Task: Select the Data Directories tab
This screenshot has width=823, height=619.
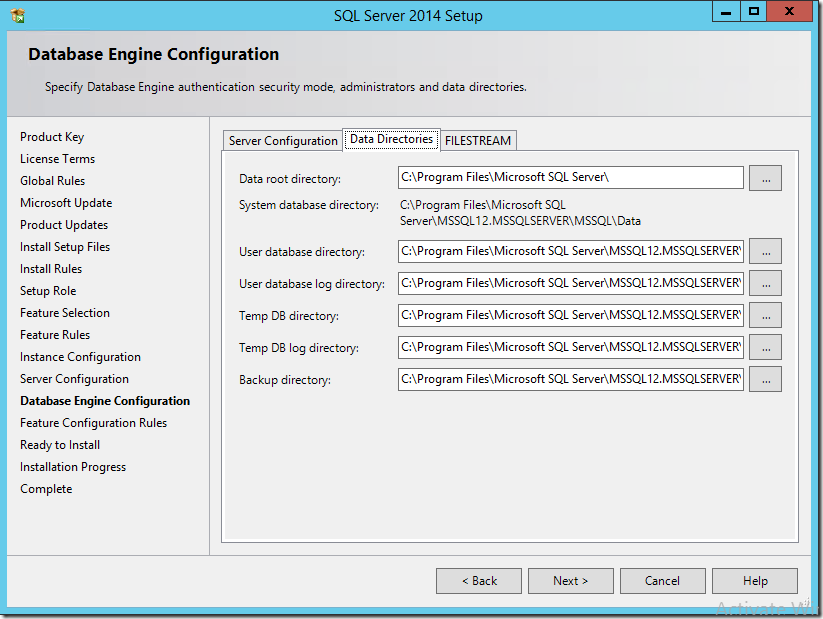Action: pos(392,139)
